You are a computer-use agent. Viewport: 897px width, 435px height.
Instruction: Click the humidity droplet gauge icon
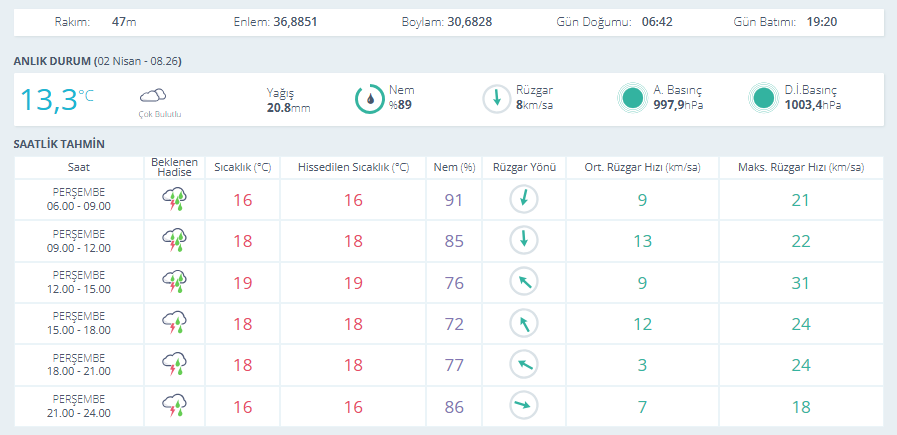pos(370,98)
